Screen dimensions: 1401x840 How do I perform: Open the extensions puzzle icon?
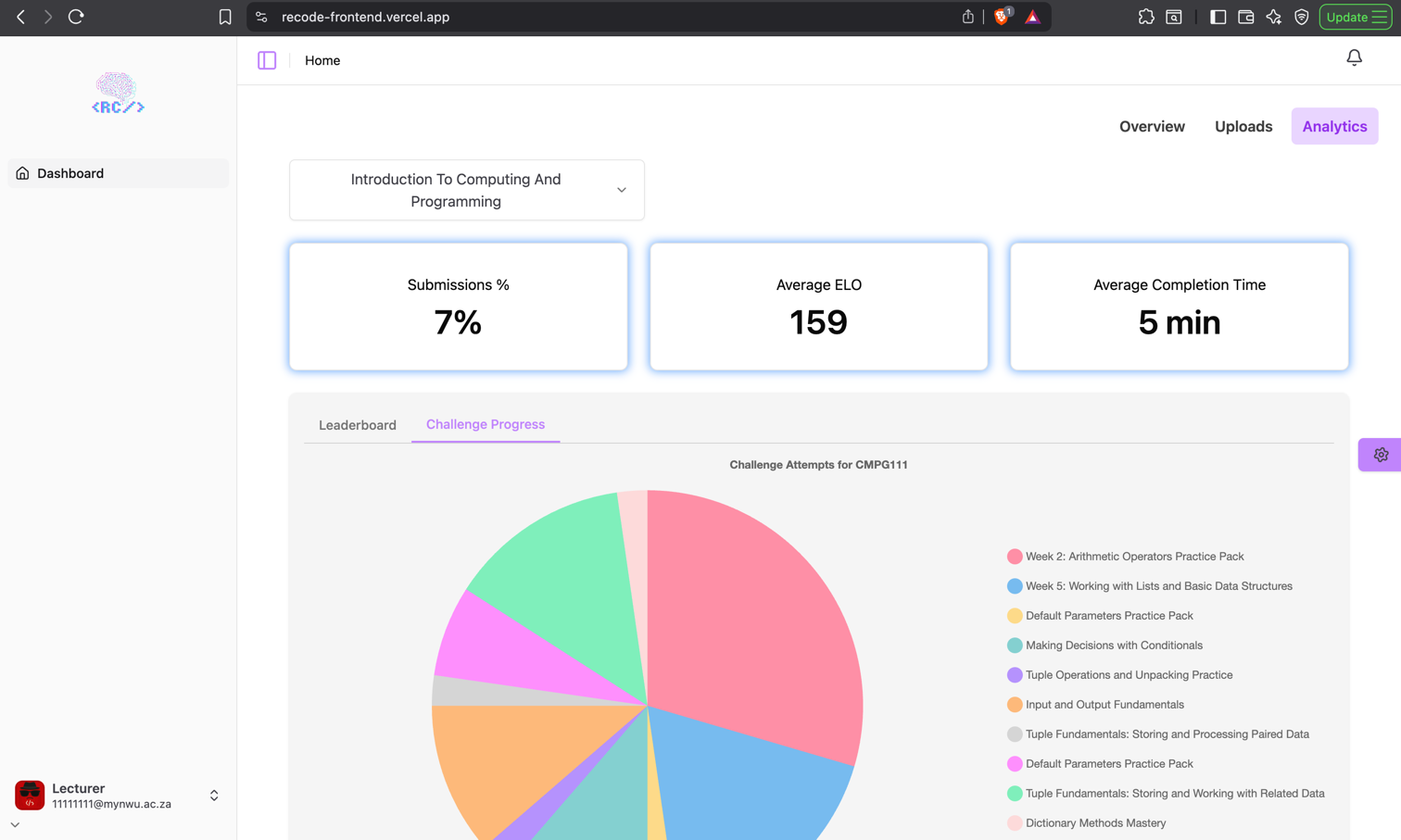pyautogui.click(x=1146, y=17)
